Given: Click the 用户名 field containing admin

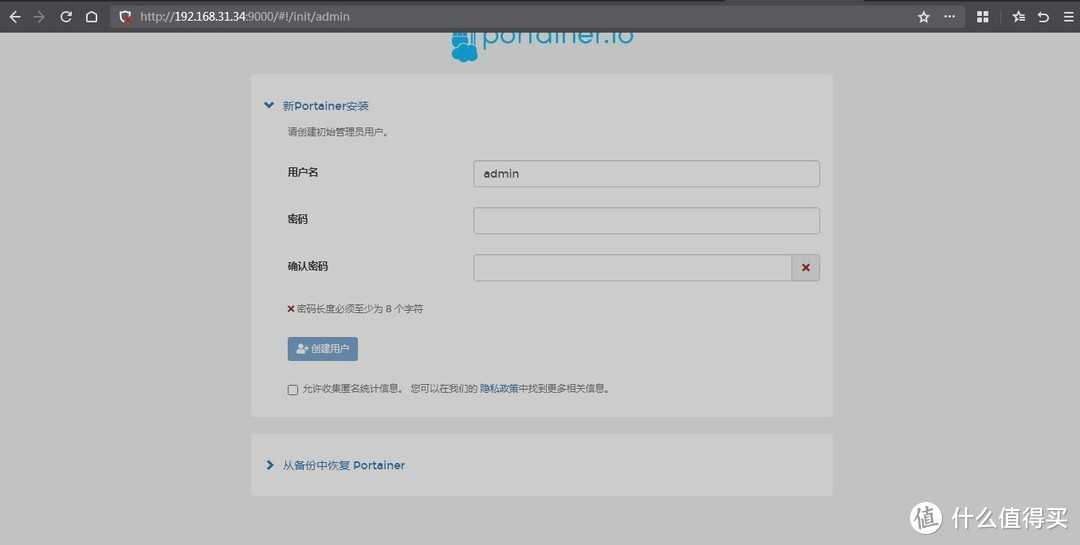Looking at the screenshot, I should [x=646, y=174].
